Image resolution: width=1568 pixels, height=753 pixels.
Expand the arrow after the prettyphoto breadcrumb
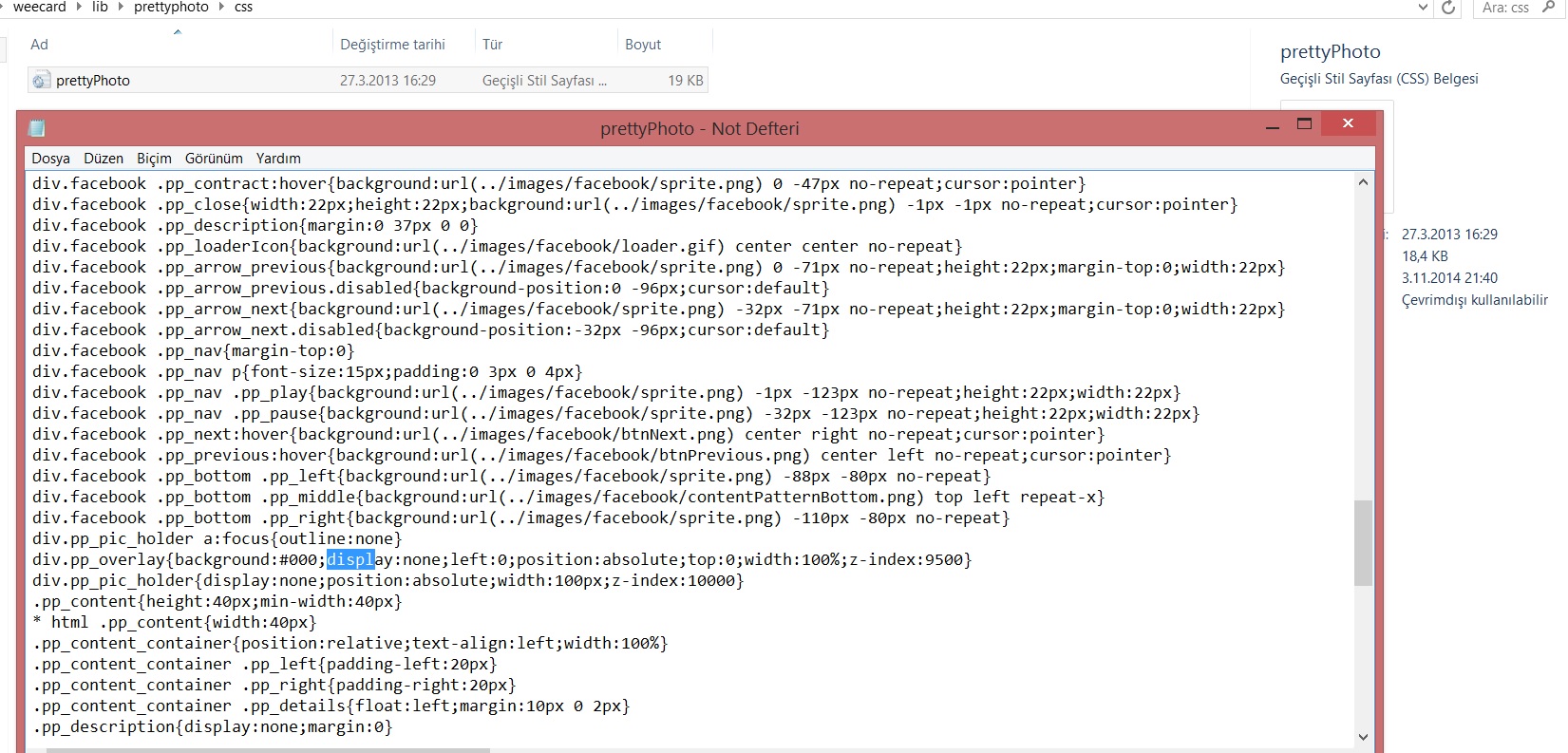221,7
